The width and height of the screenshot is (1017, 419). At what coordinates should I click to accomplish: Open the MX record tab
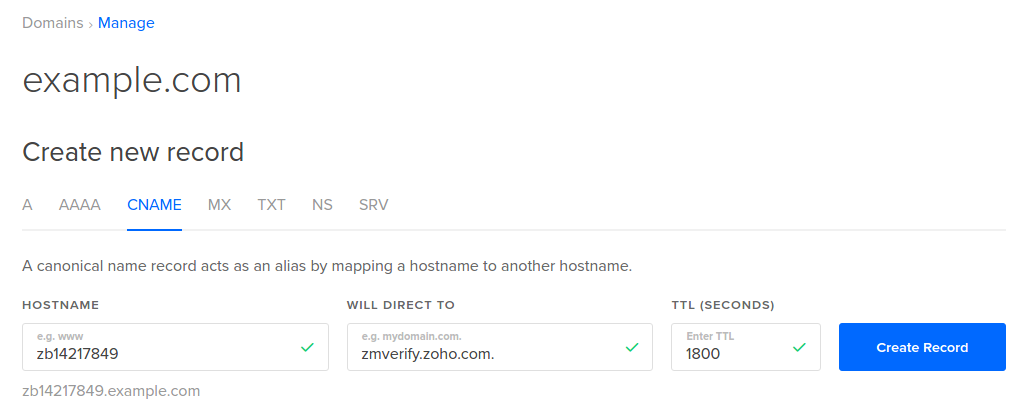pos(219,205)
